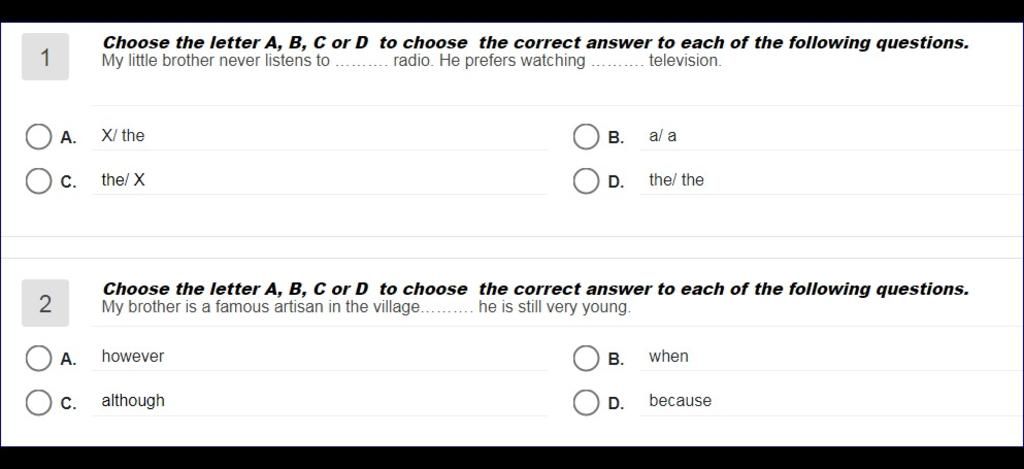
Task: Choose radio option D for question 1
Action: point(586,182)
